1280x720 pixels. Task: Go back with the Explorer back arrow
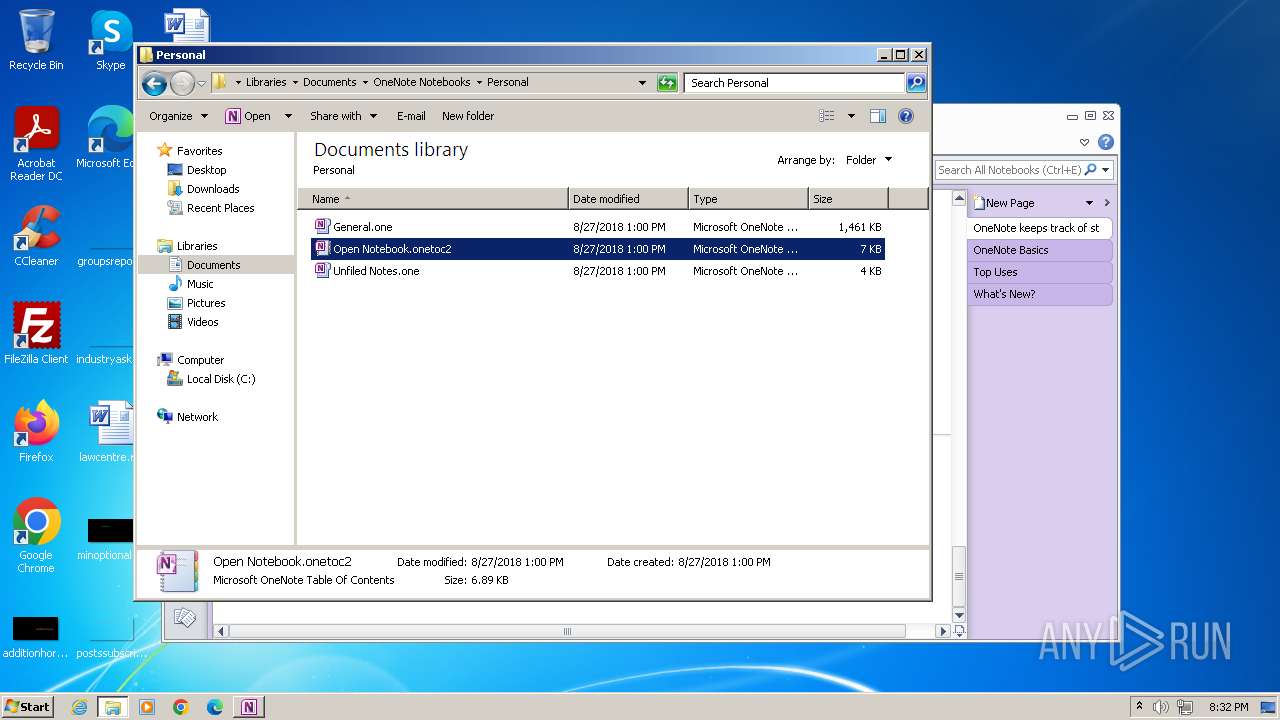click(154, 83)
